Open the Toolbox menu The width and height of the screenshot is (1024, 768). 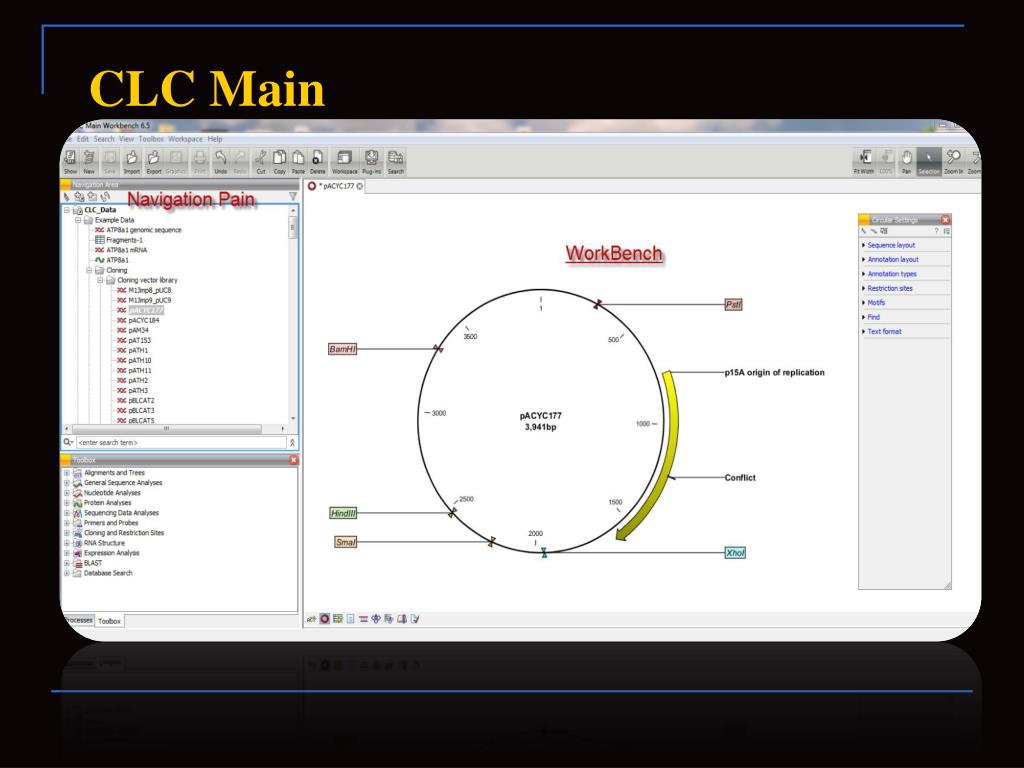(151, 139)
